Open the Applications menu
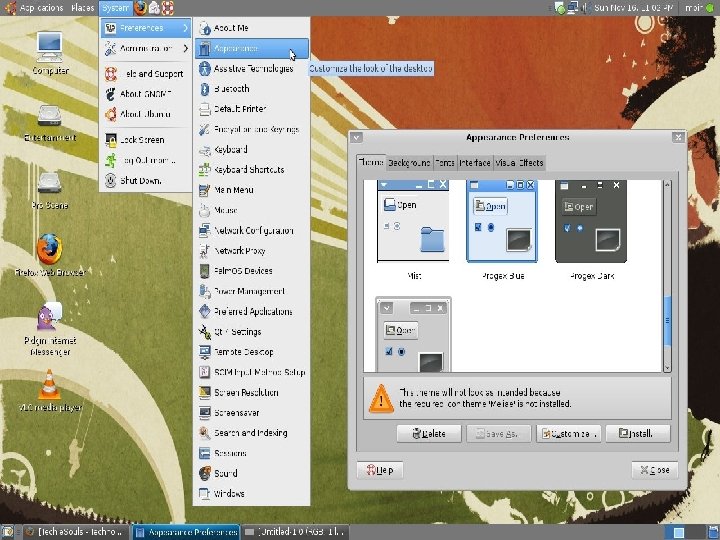The image size is (720, 540). pos(33,8)
